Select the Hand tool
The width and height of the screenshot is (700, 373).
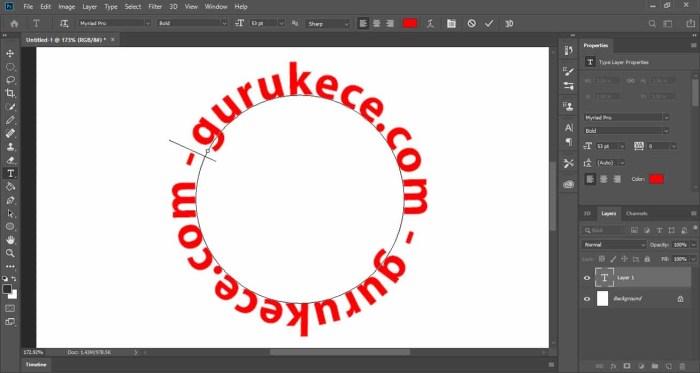coord(10,240)
